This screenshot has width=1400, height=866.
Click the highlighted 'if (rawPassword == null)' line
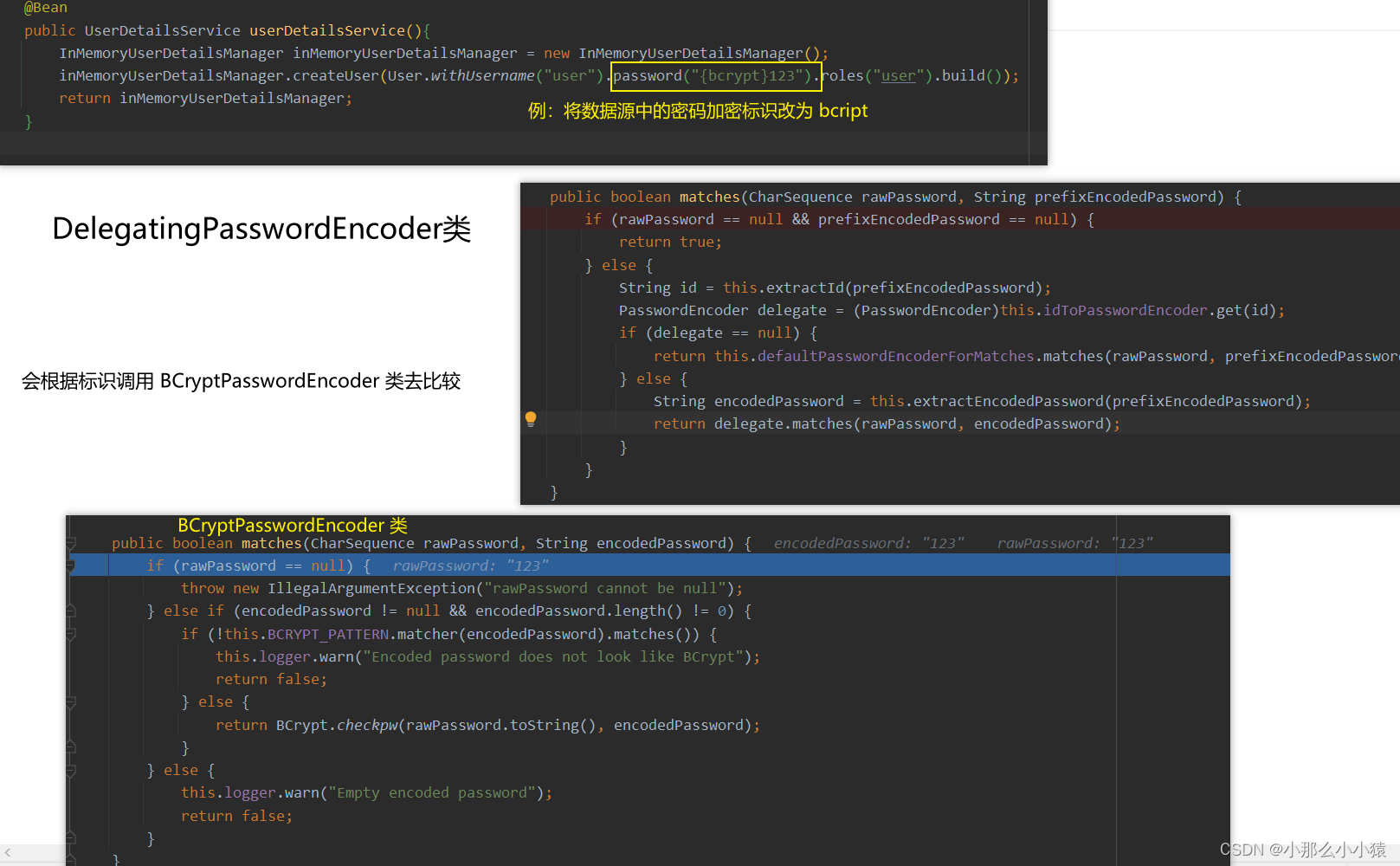[x=648, y=565]
